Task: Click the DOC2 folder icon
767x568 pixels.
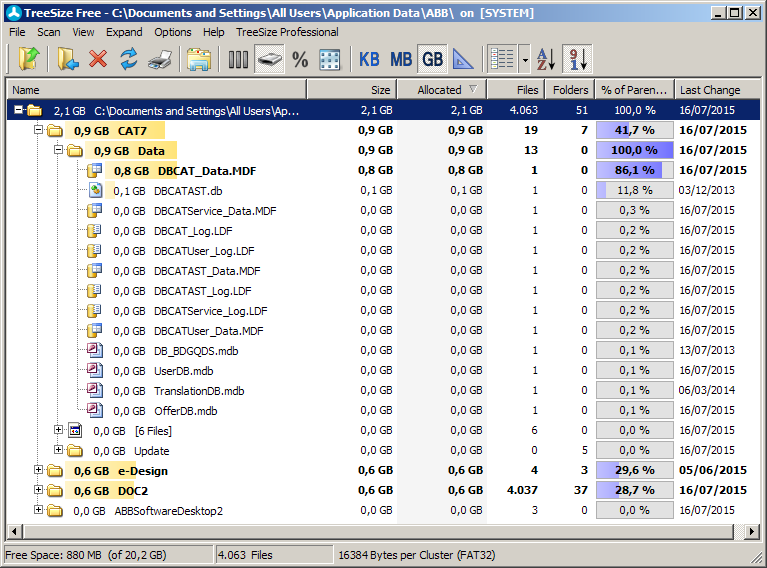Action: pos(55,491)
